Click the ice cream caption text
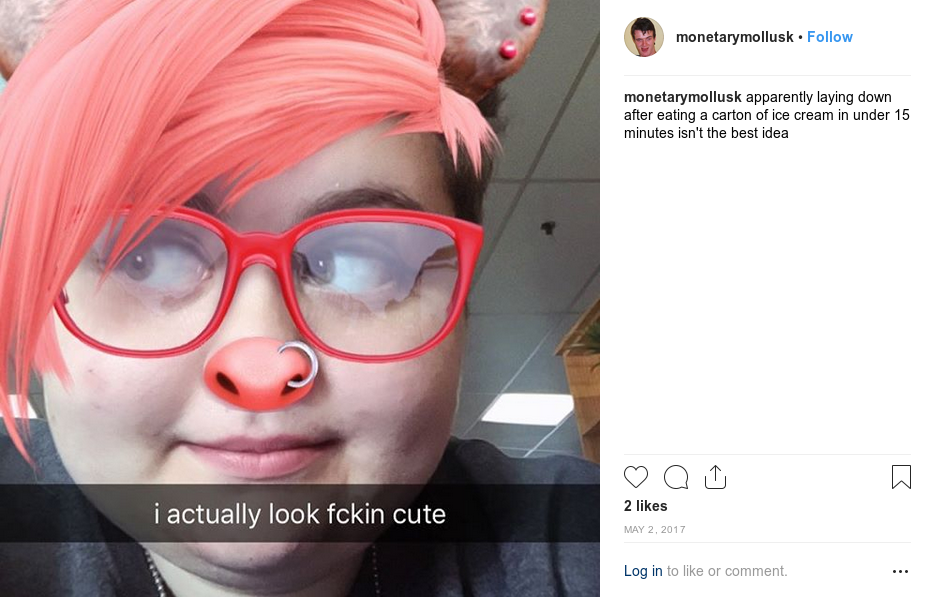The width and height of the screenshot is (933, 597). [x=766, y=115]
